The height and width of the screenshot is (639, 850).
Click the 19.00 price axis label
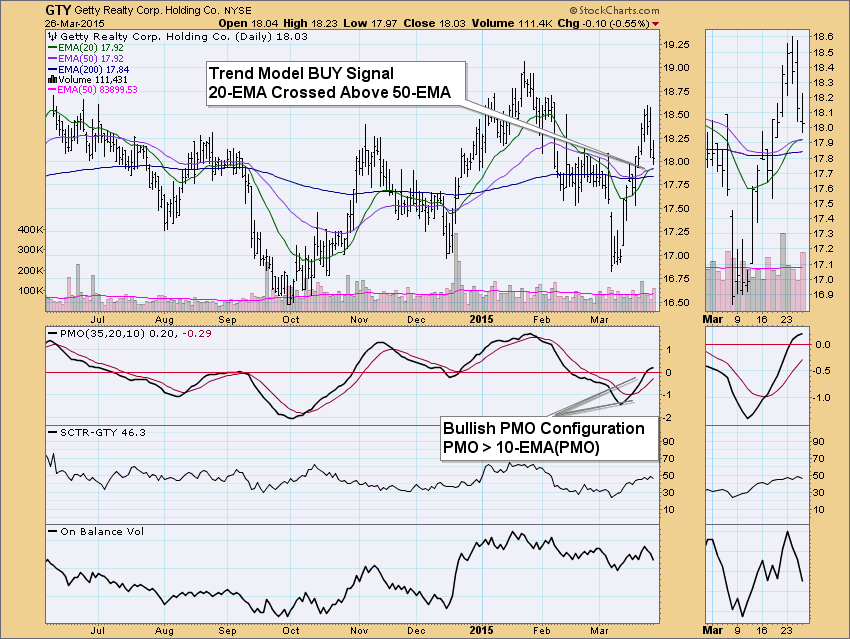coord(675,68)
